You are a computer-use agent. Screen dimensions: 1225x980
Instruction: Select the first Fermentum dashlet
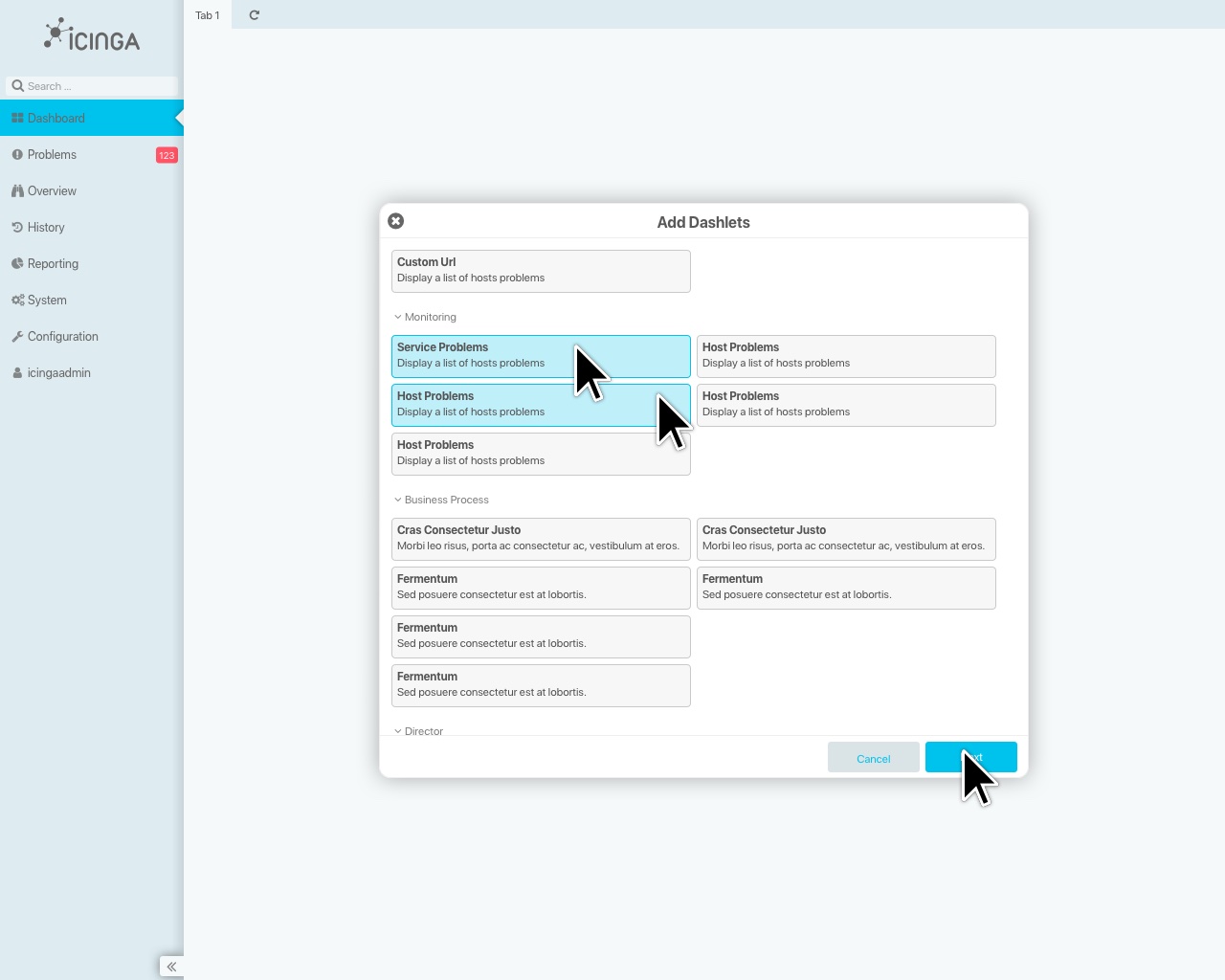click(x=541, y=588)
